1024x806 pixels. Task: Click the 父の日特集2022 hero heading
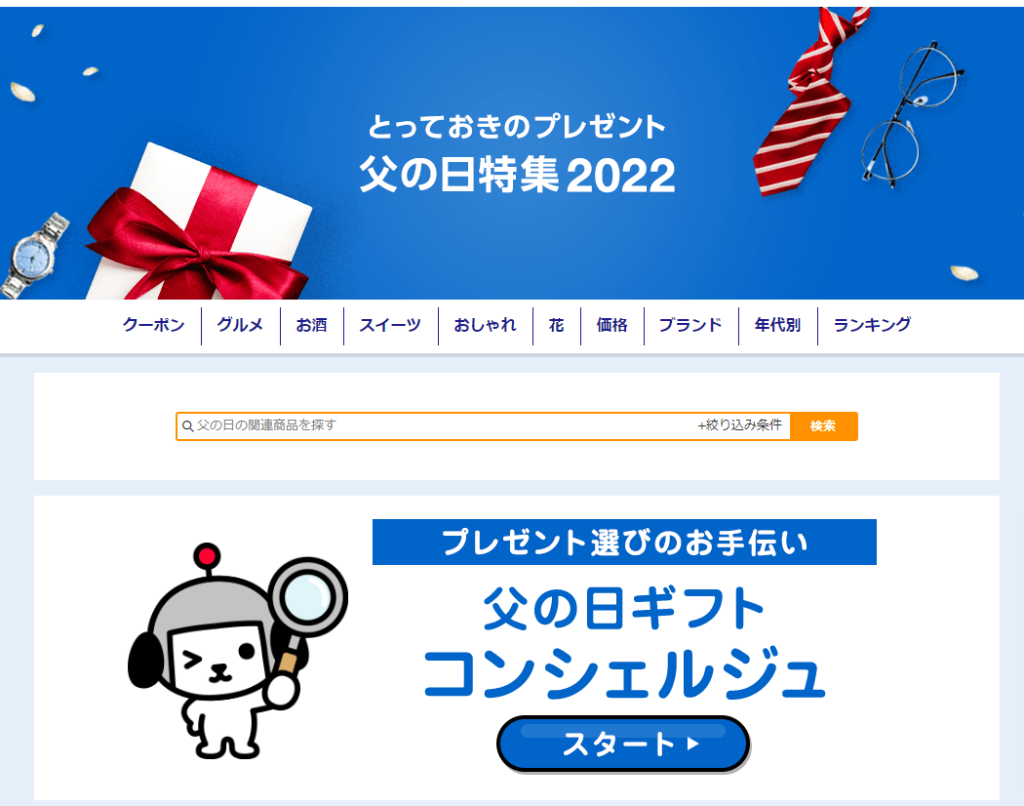point(517,175)
